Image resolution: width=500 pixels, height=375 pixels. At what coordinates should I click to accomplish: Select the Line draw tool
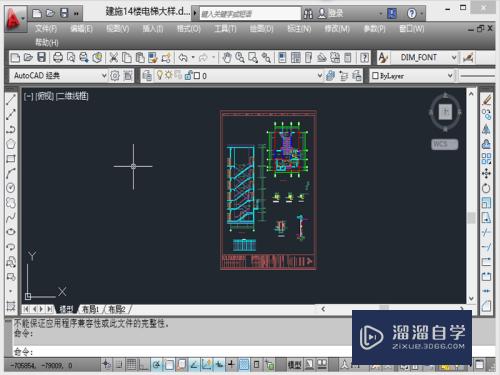(11, 99)
